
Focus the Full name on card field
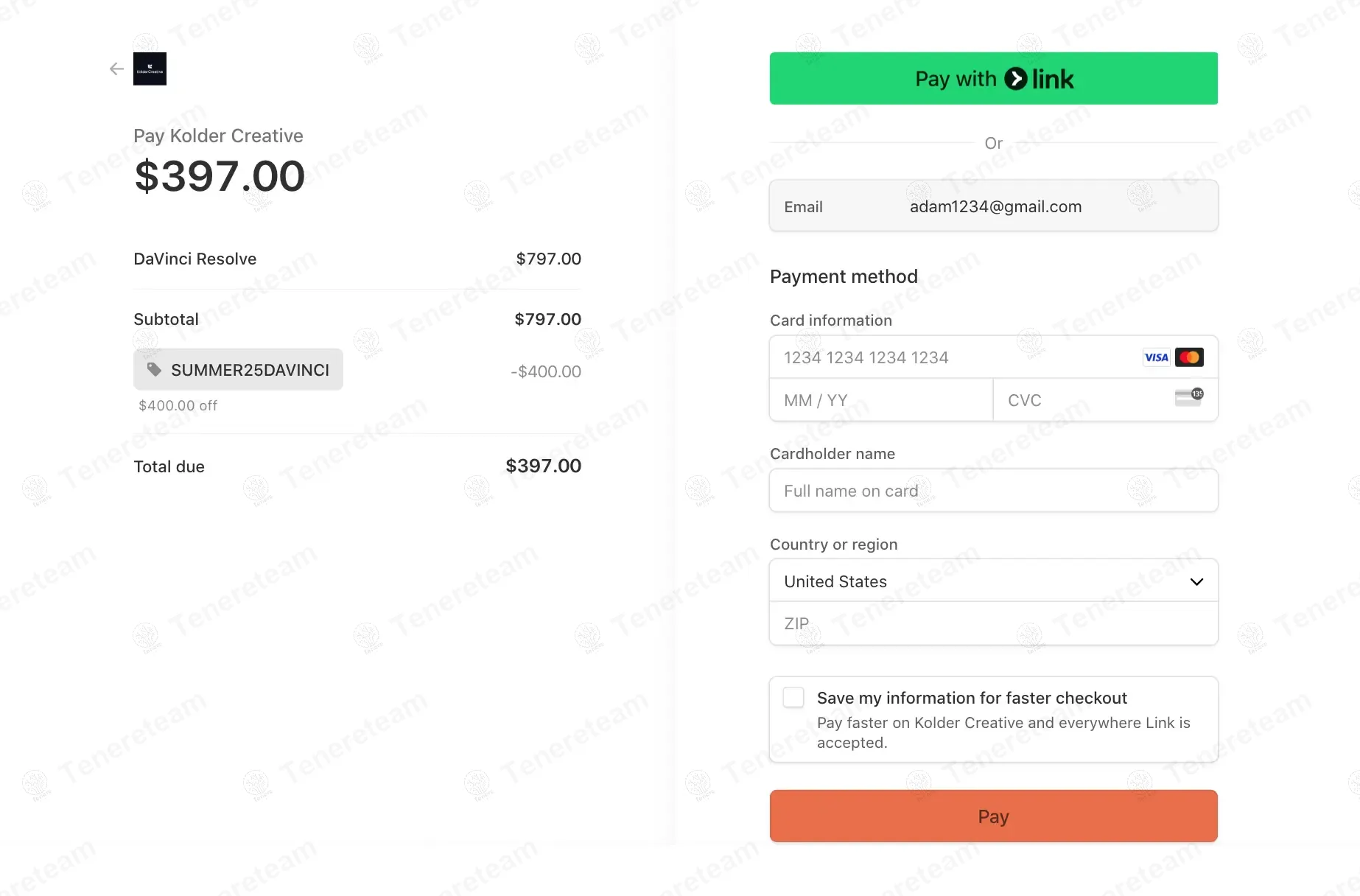click(993, 491)
